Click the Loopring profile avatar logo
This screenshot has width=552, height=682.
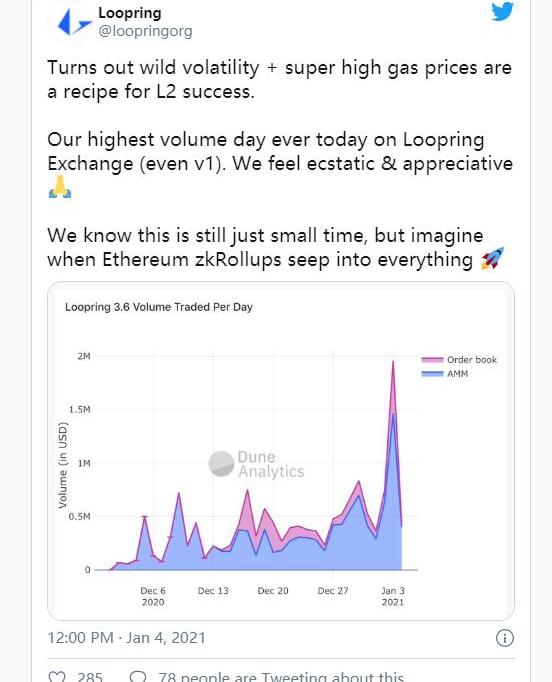tap(71, 23)
